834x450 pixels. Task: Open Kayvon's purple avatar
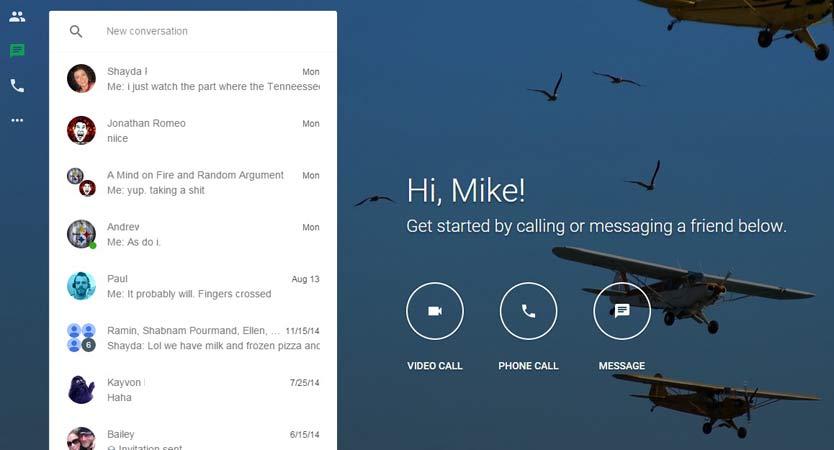click(x=81, y=389)
